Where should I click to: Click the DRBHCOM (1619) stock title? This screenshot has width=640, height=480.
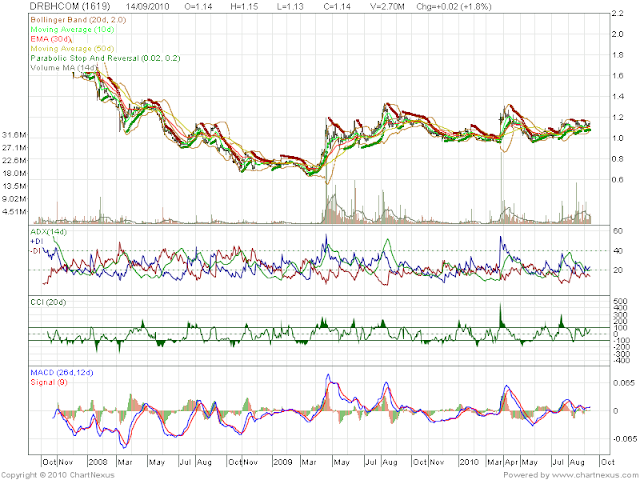70,6
